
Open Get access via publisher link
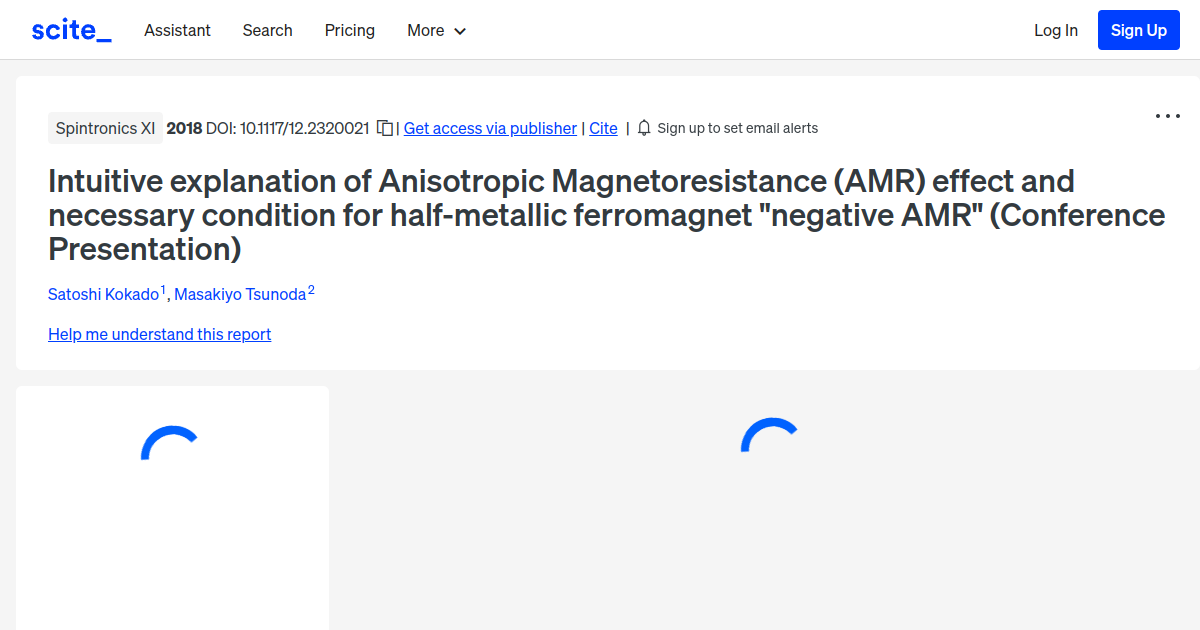tap(490, 128)
